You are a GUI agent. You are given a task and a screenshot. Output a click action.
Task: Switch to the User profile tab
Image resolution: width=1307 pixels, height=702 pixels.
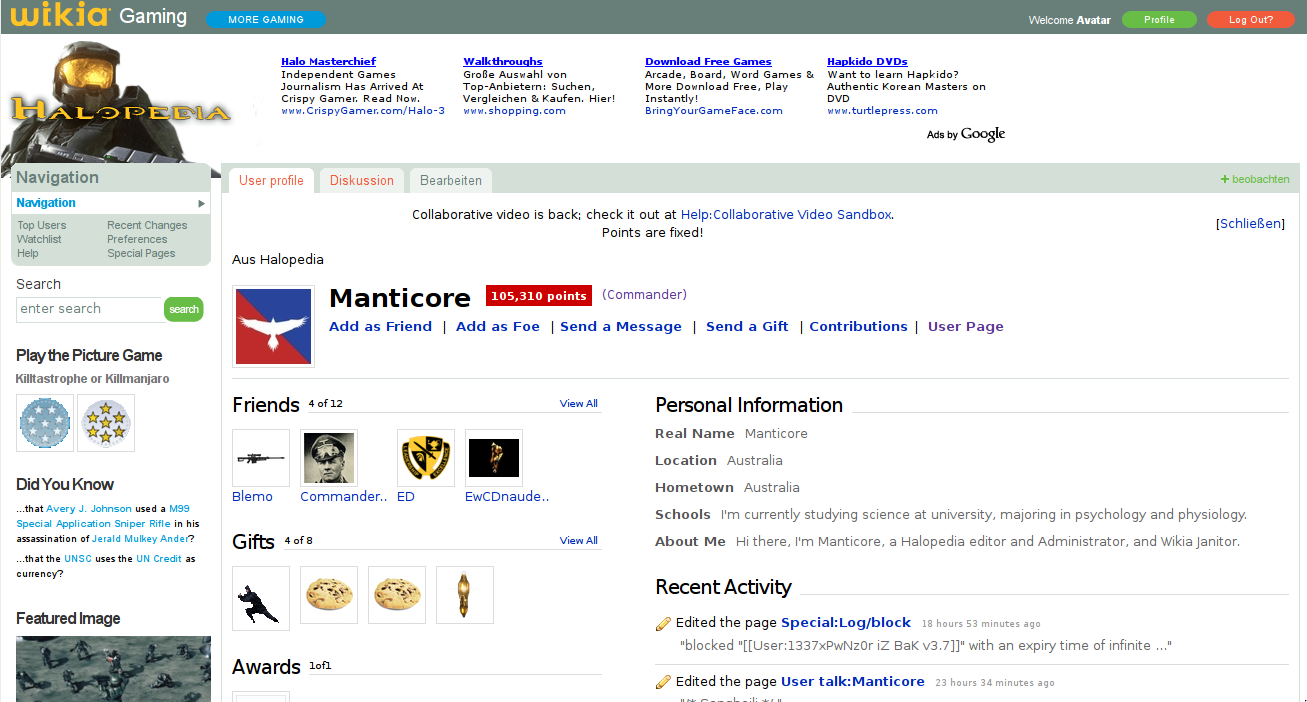click(271, 181)
